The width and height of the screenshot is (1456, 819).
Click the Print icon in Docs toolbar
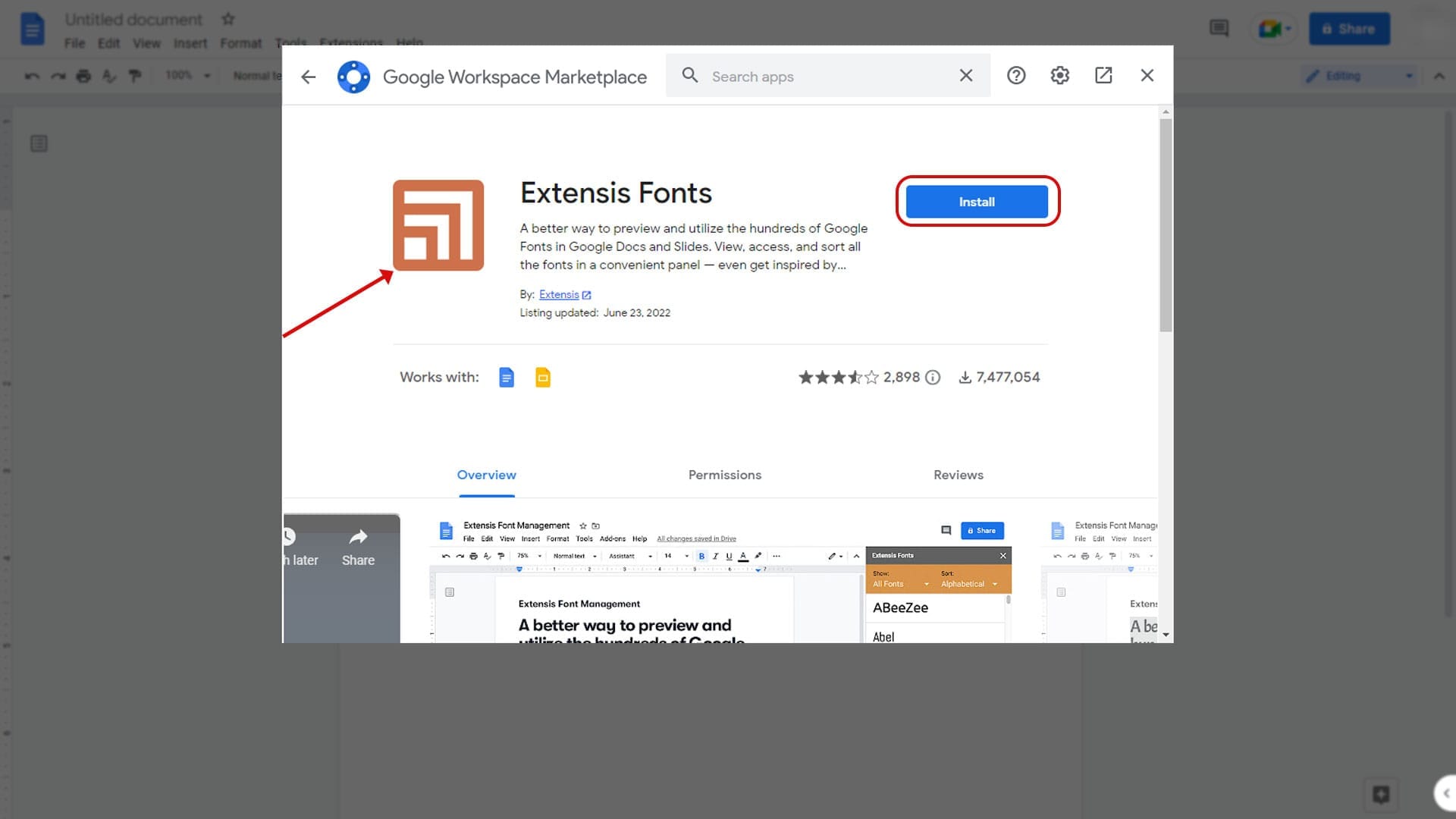click(x=83, y=76)
